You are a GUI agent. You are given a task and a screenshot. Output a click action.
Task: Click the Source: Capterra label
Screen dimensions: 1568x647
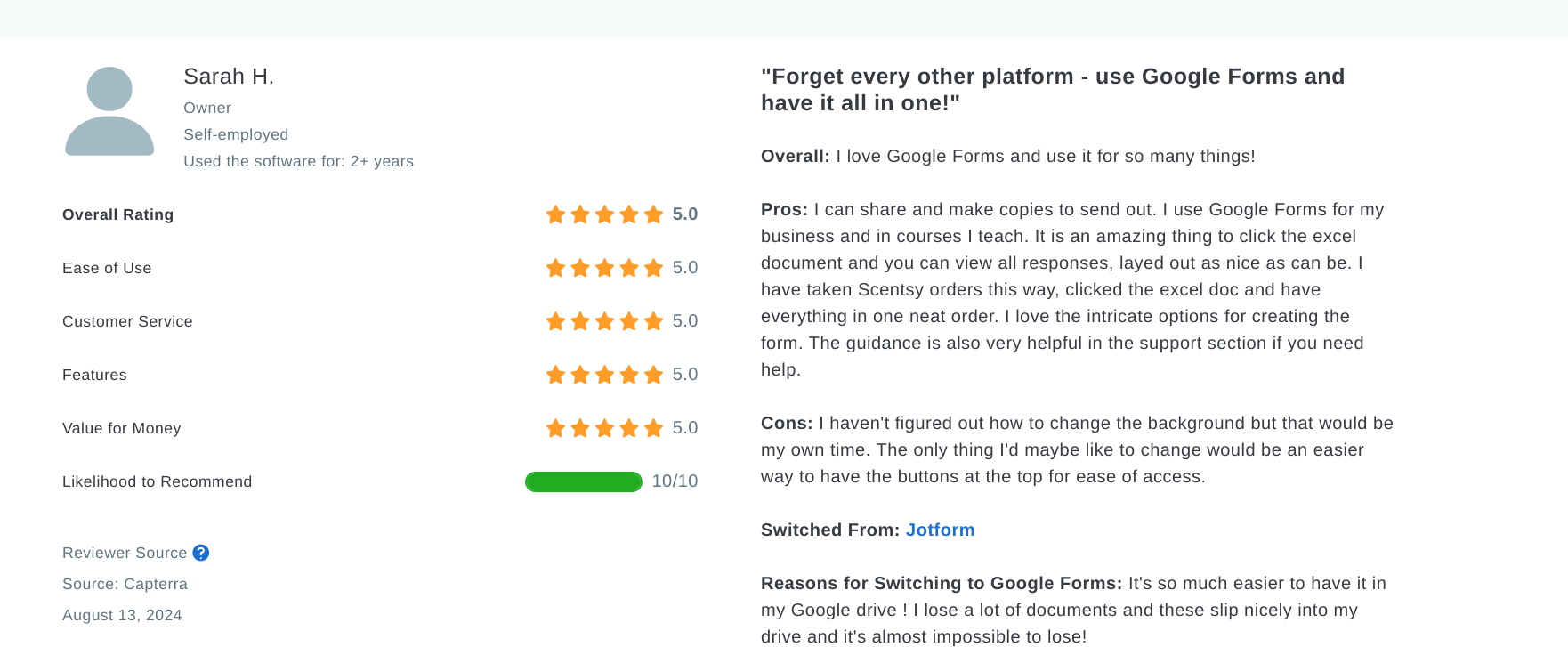pos(125,584)
